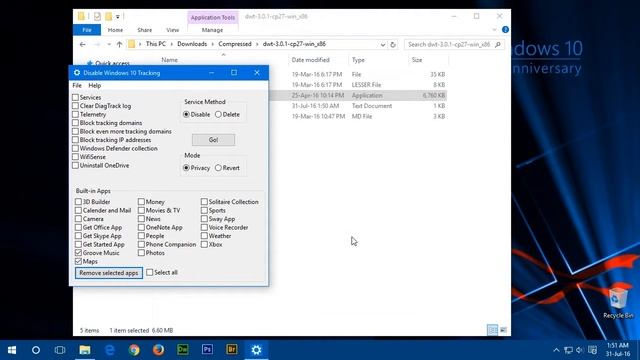
Task: Check Uninstall OneDrive
Action: pyautogui.click(x=75, y=165)
